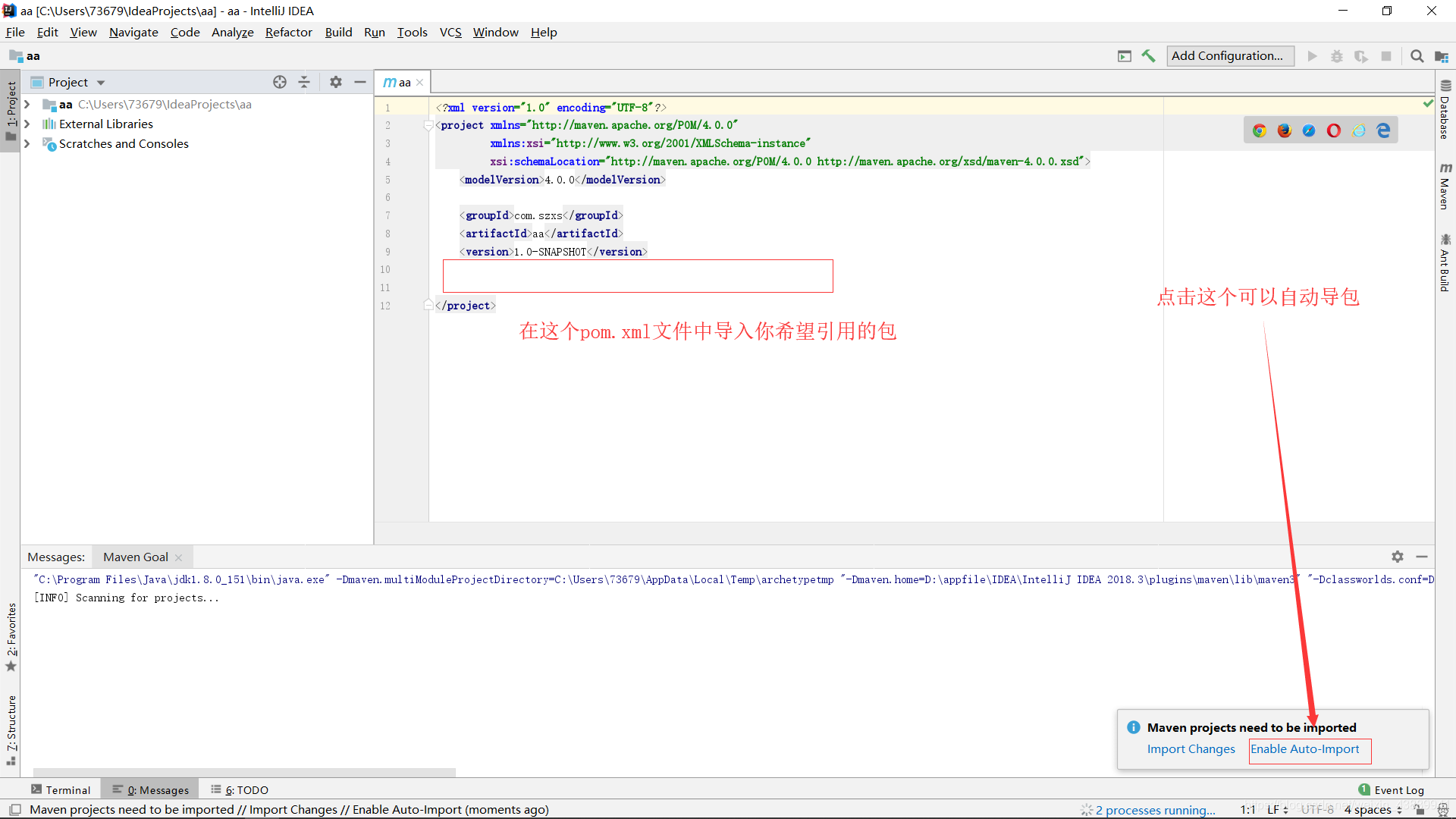
Task: Toggle the Maven tool window button
Action: (1445, 186)
